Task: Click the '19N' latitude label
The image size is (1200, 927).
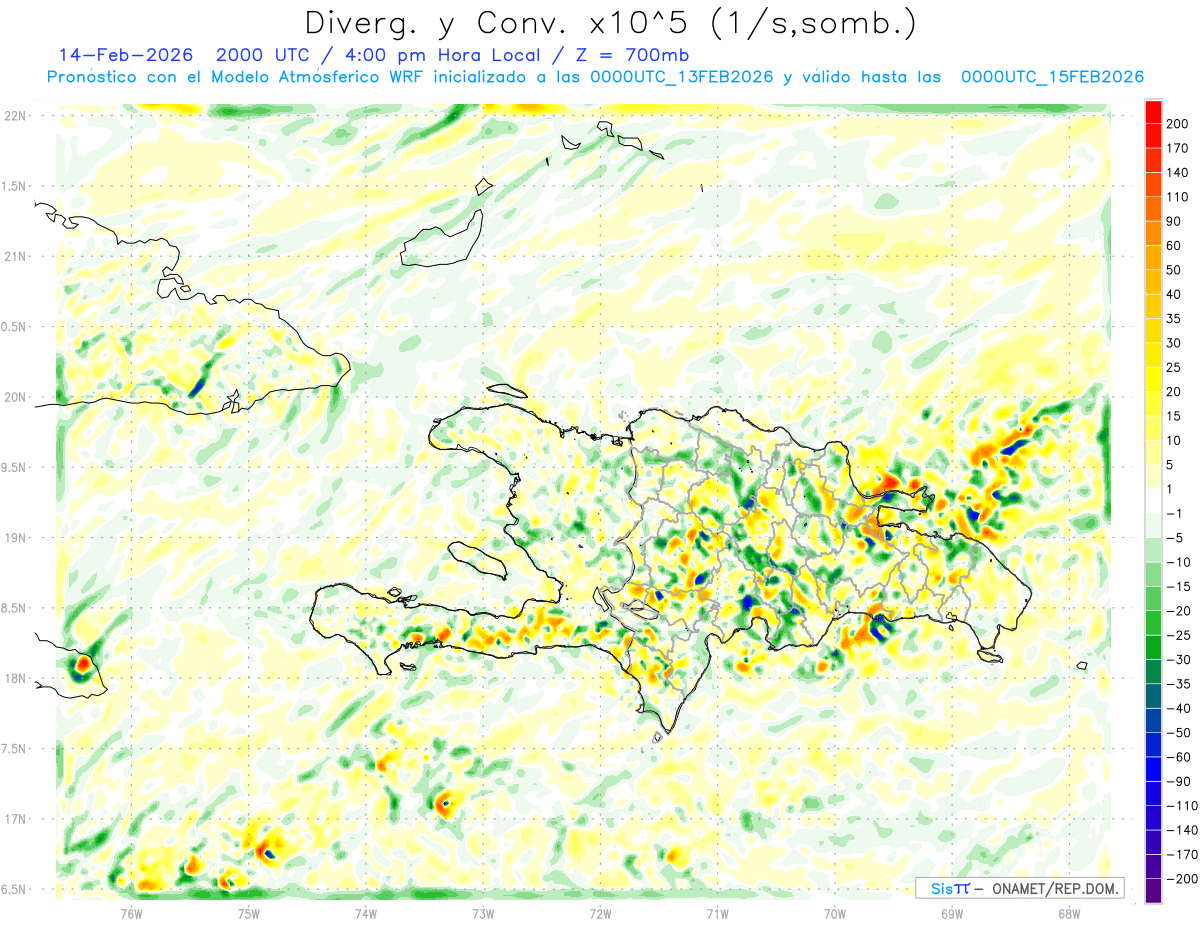Action: point(16,537)
